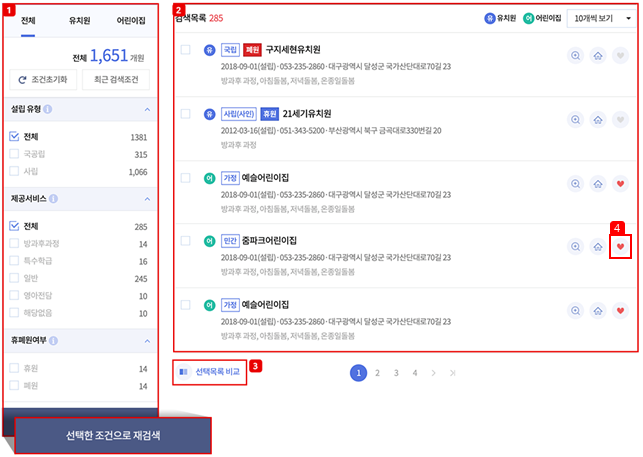
Task: Click the 폐원 red tag on 구지세현유치원
Action: click(252, 50)
